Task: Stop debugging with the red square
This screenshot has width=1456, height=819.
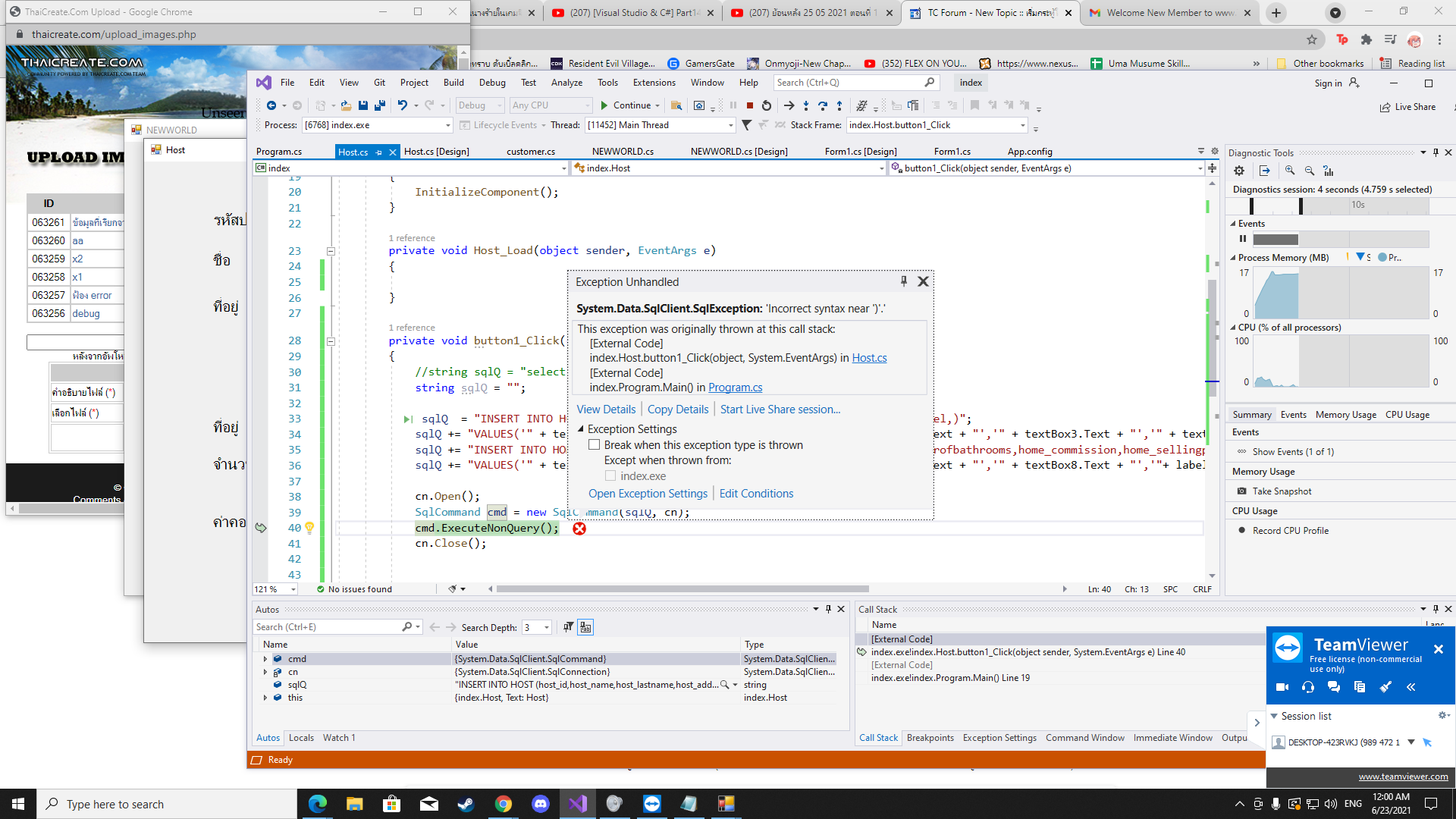Action: tap(749, 105)
